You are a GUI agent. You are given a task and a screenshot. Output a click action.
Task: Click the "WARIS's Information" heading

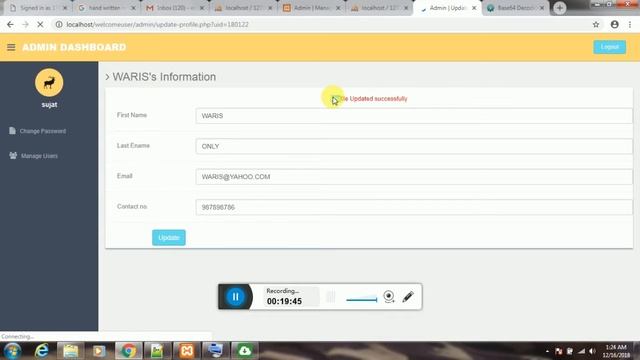[x=164, y=77]
